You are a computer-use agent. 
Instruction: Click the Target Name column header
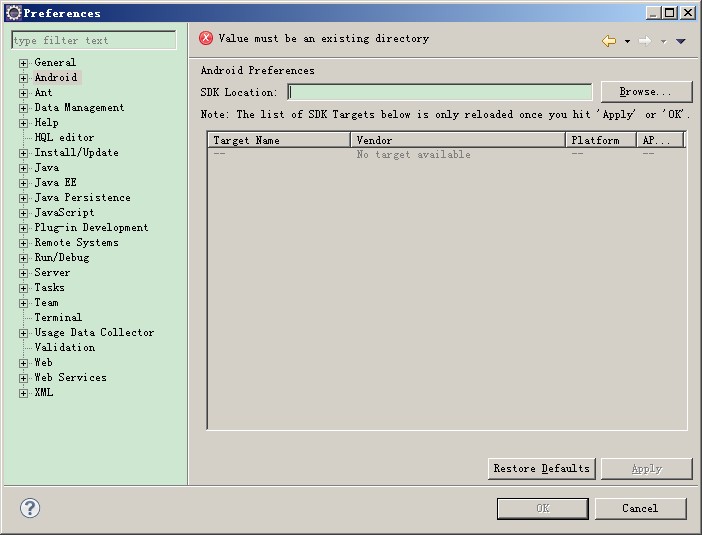coord(279,140)
